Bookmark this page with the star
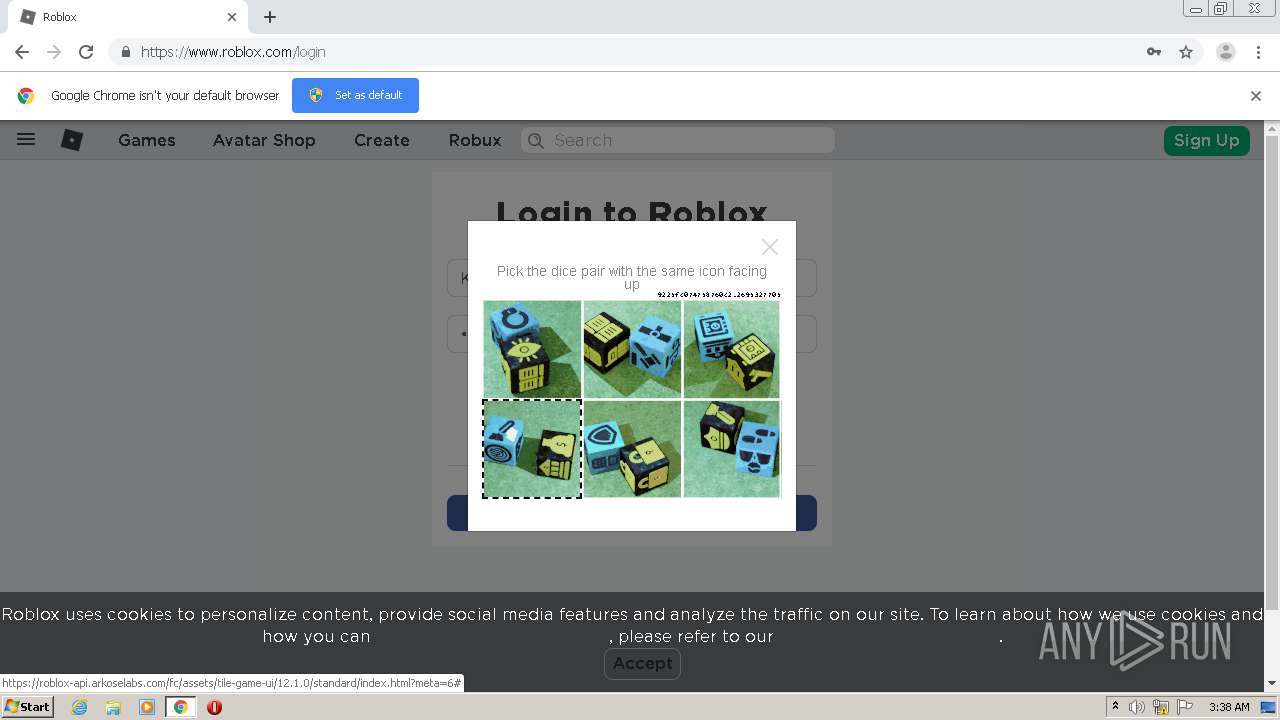 coord(1186,52)
